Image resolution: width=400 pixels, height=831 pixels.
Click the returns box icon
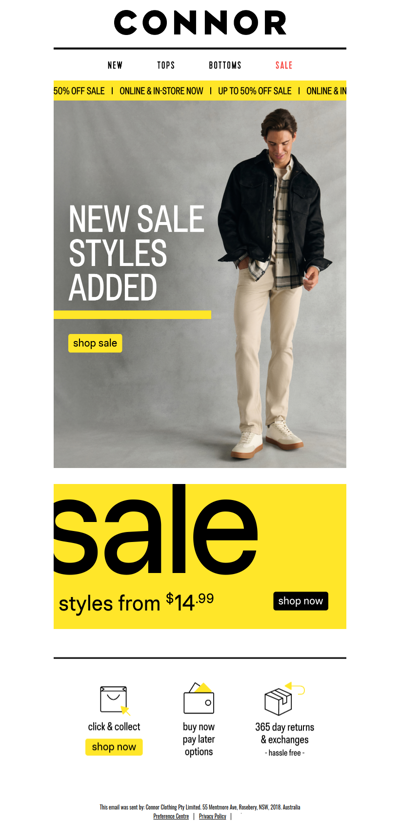[x=285, y=699]
